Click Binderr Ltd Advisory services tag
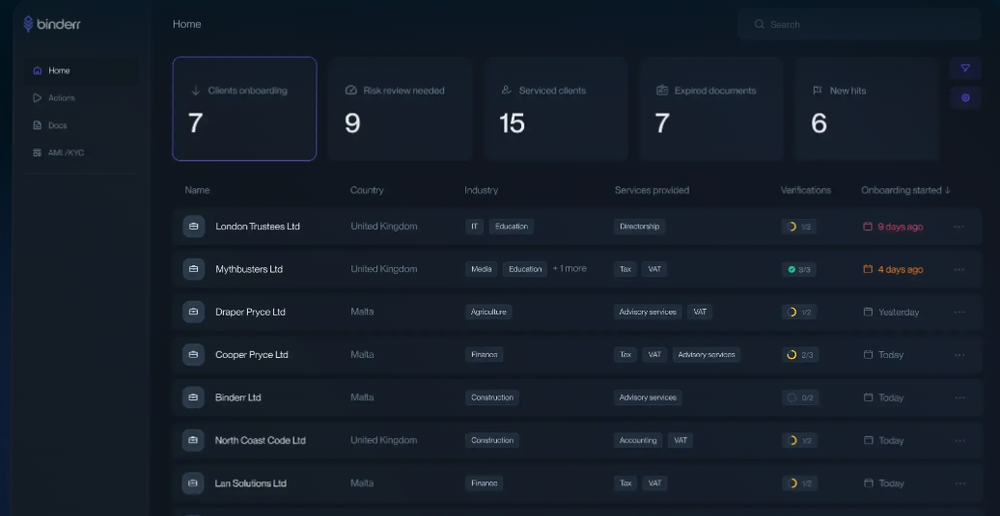This screenshot has height=516, width=1000. tap(648, 397)
